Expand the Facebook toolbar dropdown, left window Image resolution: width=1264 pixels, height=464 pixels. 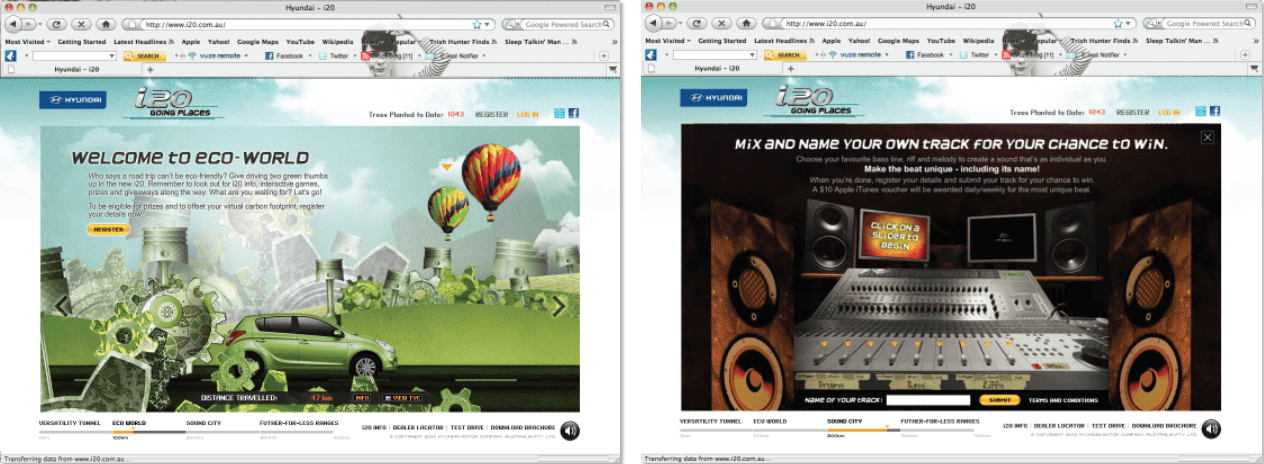tap(308, 56)
